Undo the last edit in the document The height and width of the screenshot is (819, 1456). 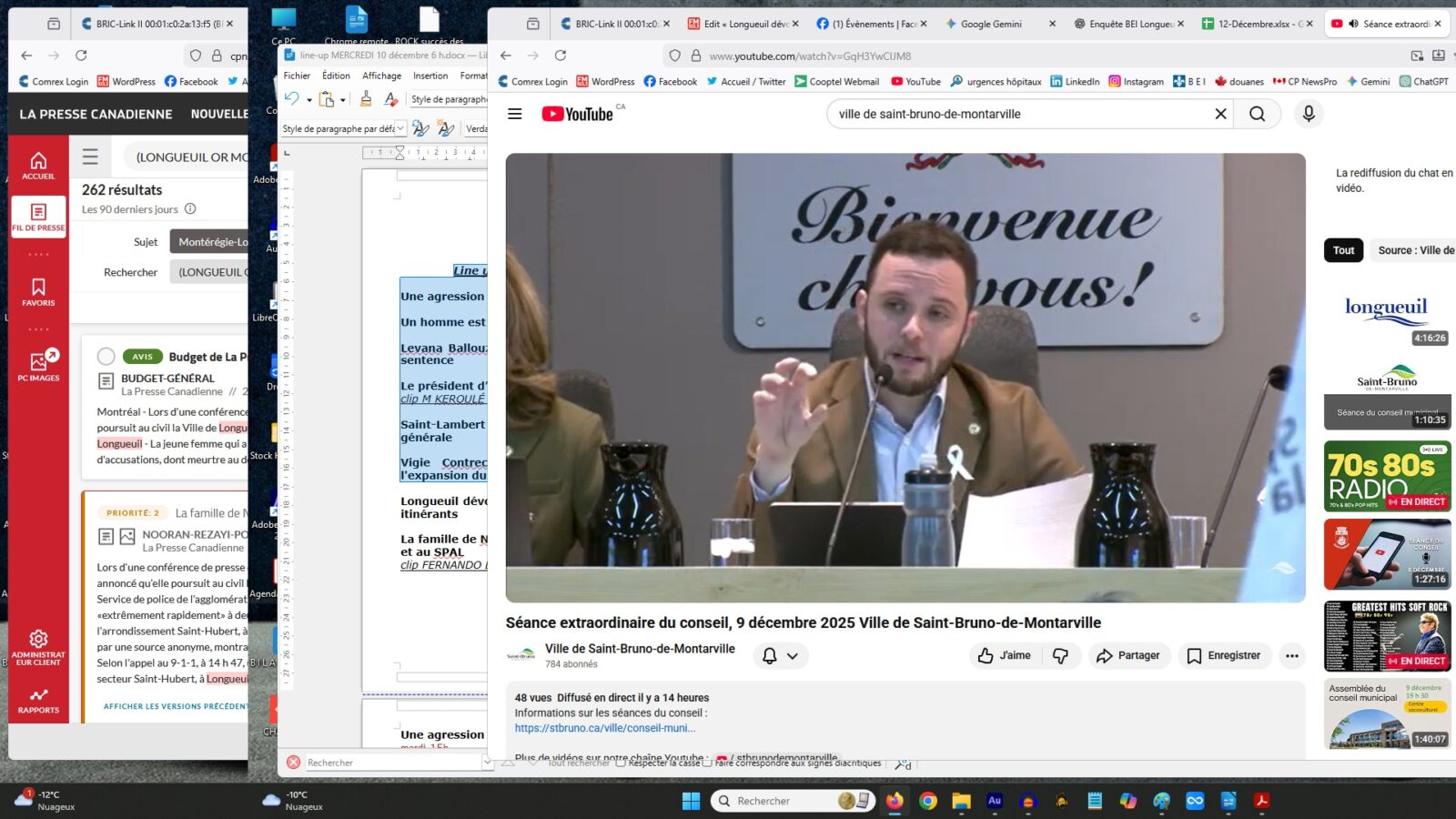pyautogui.click(x=292, y=99)
